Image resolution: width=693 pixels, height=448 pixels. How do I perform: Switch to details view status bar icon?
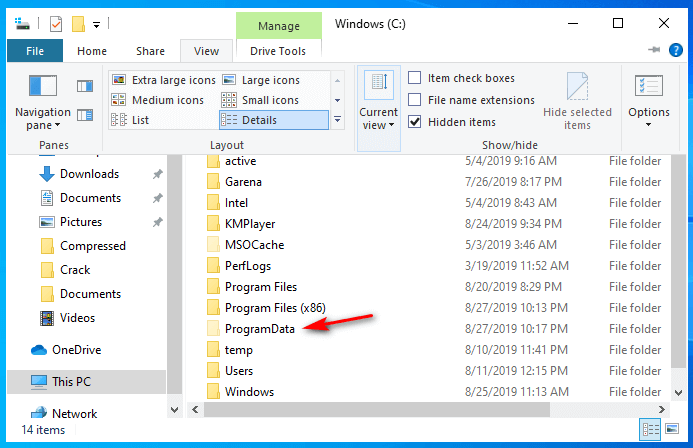(651, 429)
